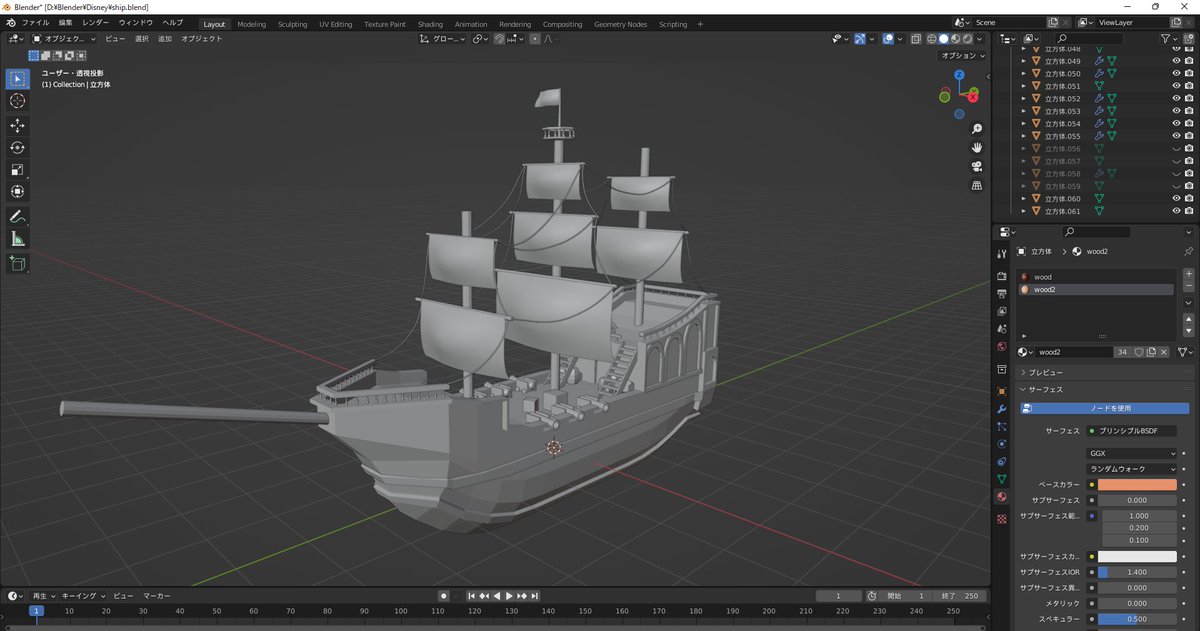Open the グロー transform orientation dropdown
Viewport: 1200px width, 631px height.
tap(443, 39)
